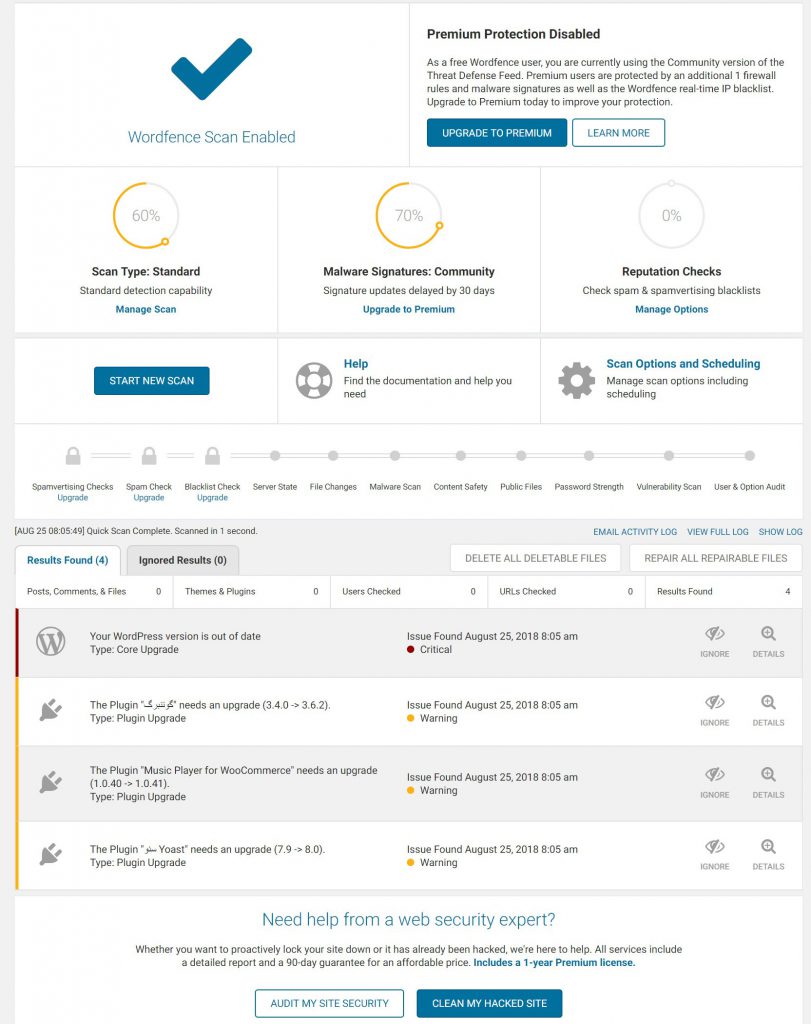Viewport: 811px width, 1024px height.
Task: Click the Help lifebuoy icon
Action: point(314,380)
